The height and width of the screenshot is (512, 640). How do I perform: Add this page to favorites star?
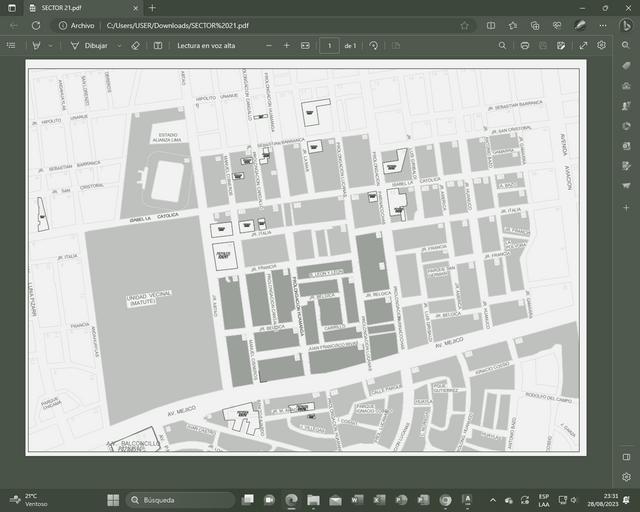464,25
